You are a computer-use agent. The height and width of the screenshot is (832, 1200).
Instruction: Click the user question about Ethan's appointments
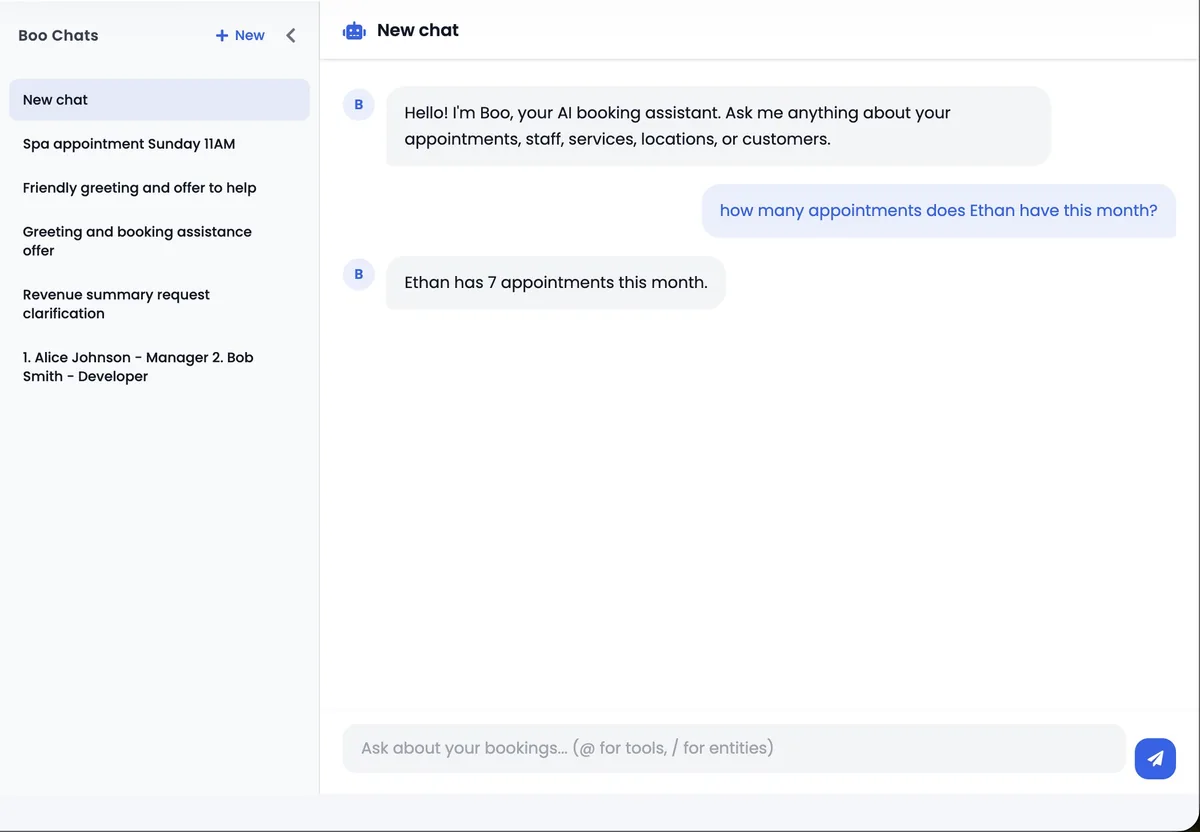pos(938,211)
